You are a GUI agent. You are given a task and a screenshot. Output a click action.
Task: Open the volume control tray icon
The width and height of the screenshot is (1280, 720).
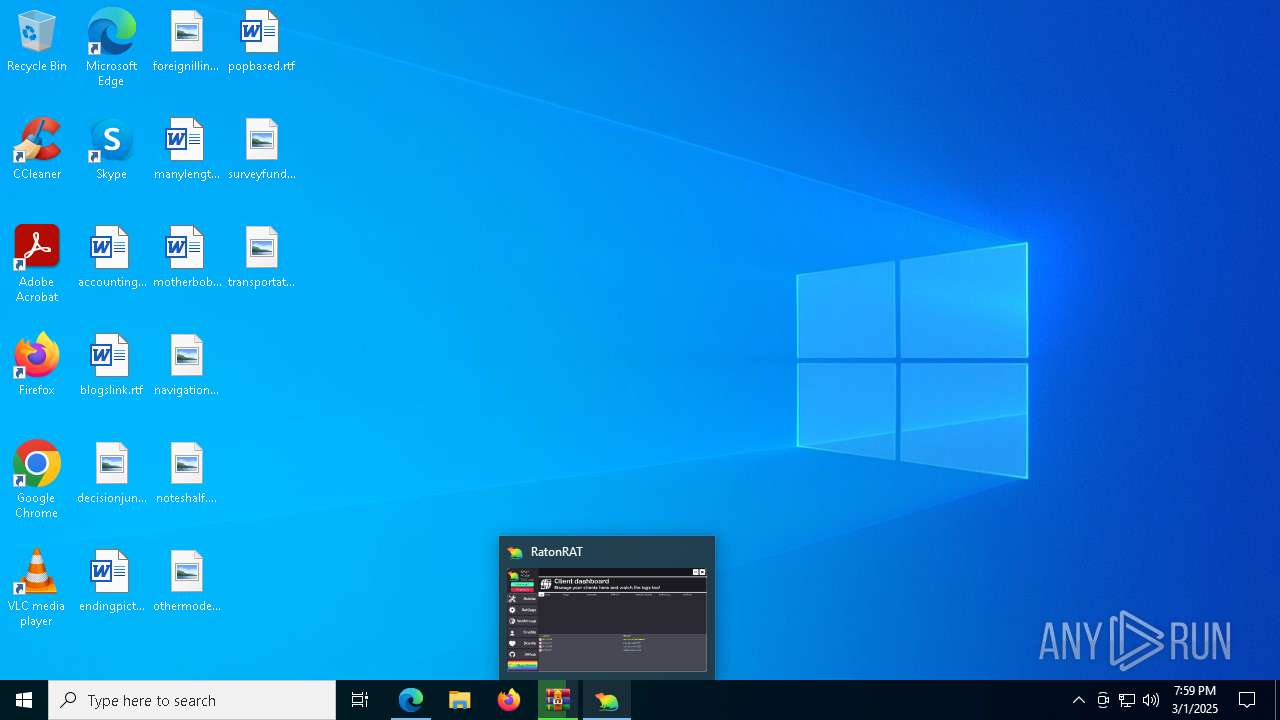(1151, 700)
